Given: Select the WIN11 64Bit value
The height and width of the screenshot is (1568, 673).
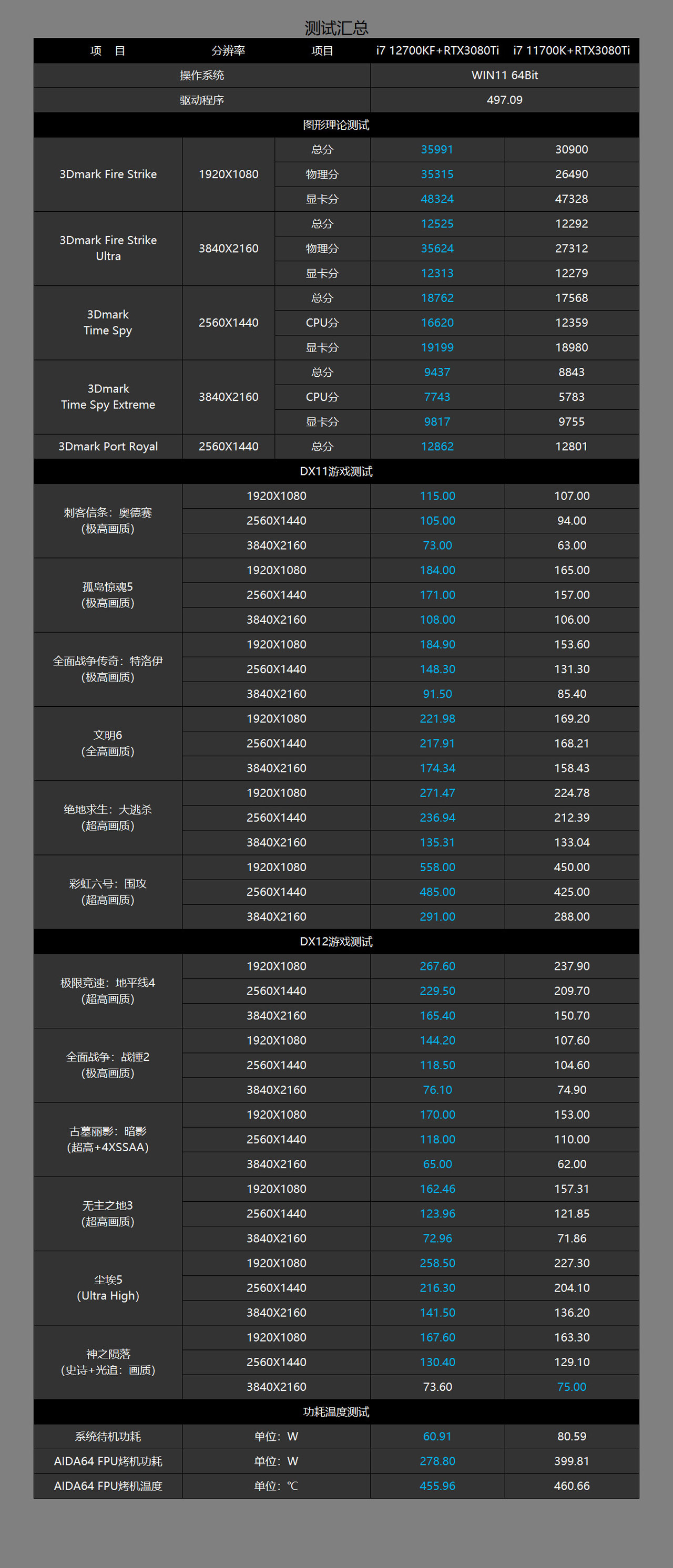Looking at the screenshot, I should click(x=504, y=76).
